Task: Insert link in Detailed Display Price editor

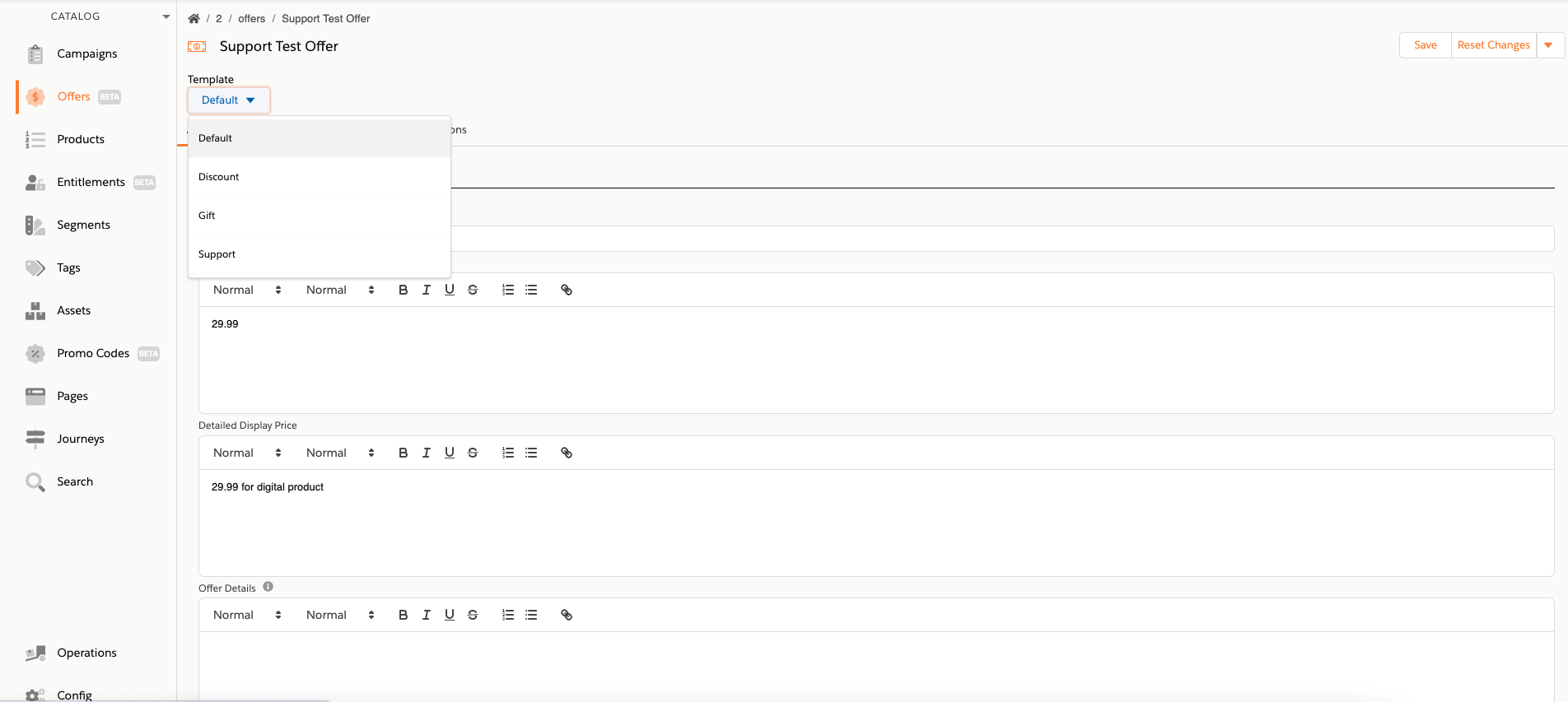Action: click(x=567, y=453)
